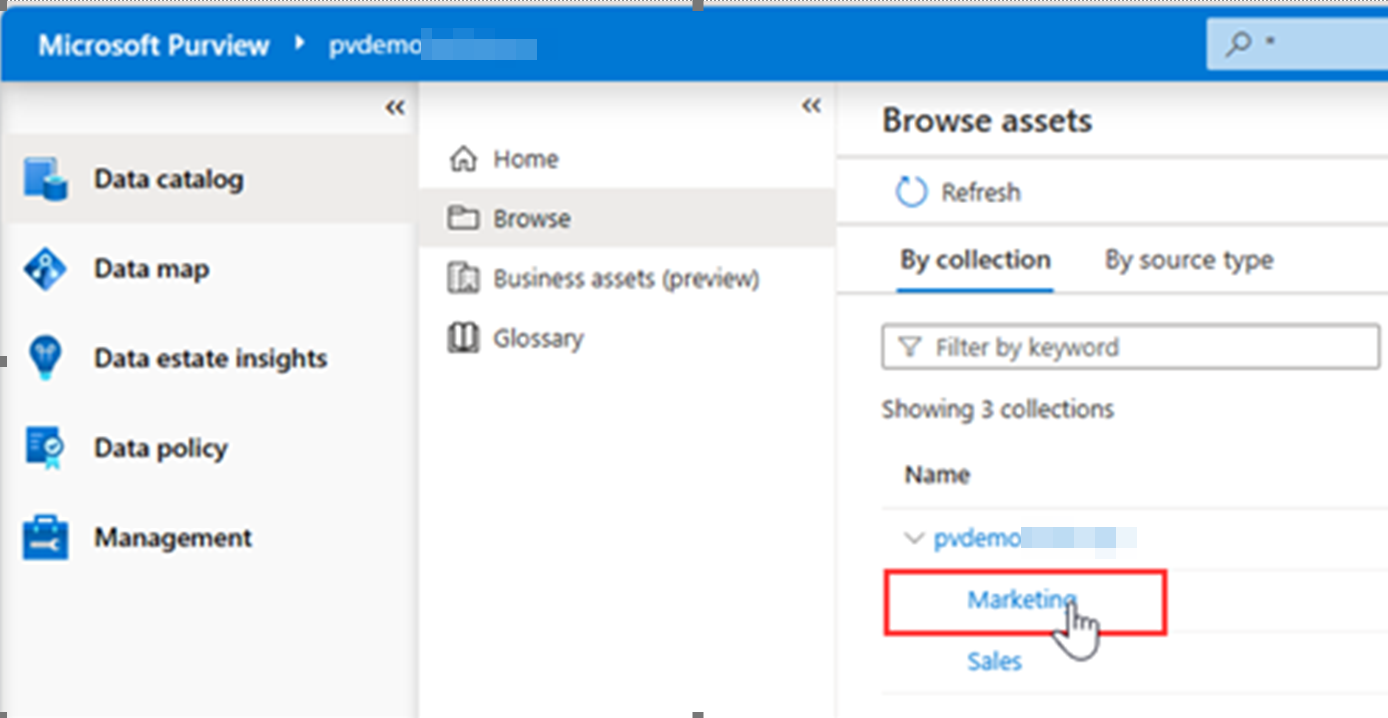The image size is (1388, 718).
Task: Switch to the By collection tab
Action: [975, 260]
